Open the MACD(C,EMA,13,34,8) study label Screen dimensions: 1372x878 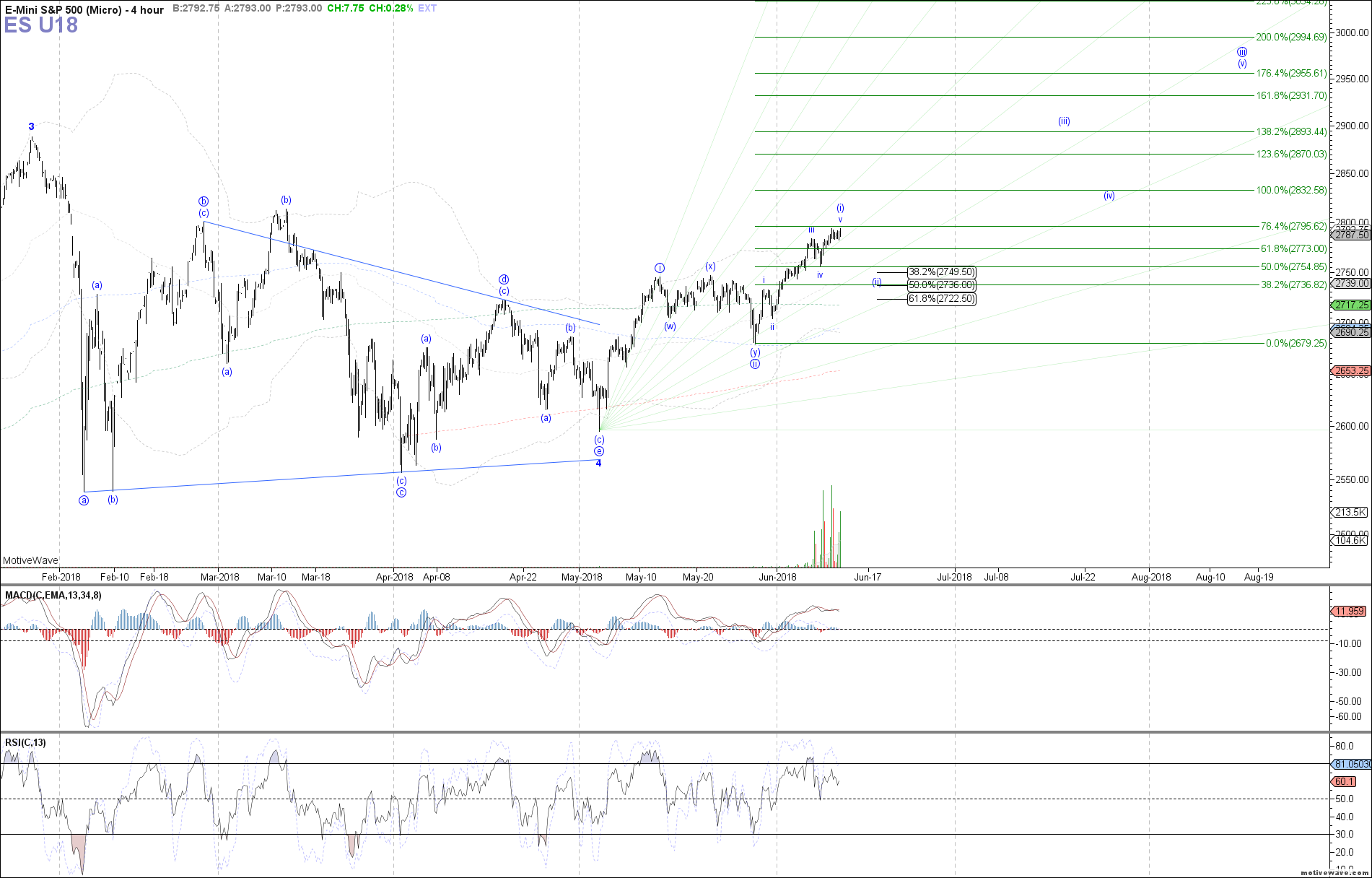(53, 595)
